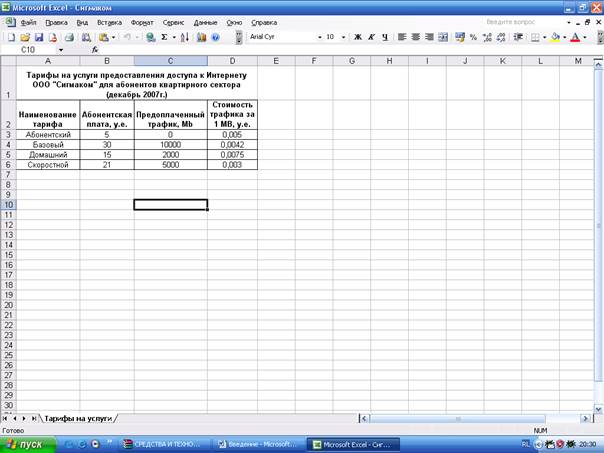Image resolution: width=604 pixels, height=453 pixels.
Task: Click the blue Help question mark icon
Action: (216, 37)
